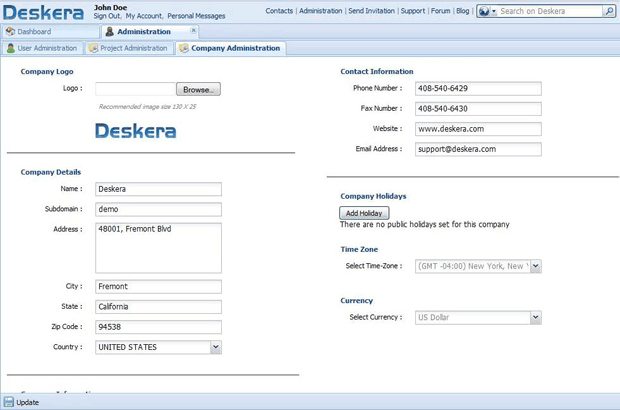This screenshot has height=410, width=620.
Task: Click the Dashboard tab icon
Action: tap(10, 31)
